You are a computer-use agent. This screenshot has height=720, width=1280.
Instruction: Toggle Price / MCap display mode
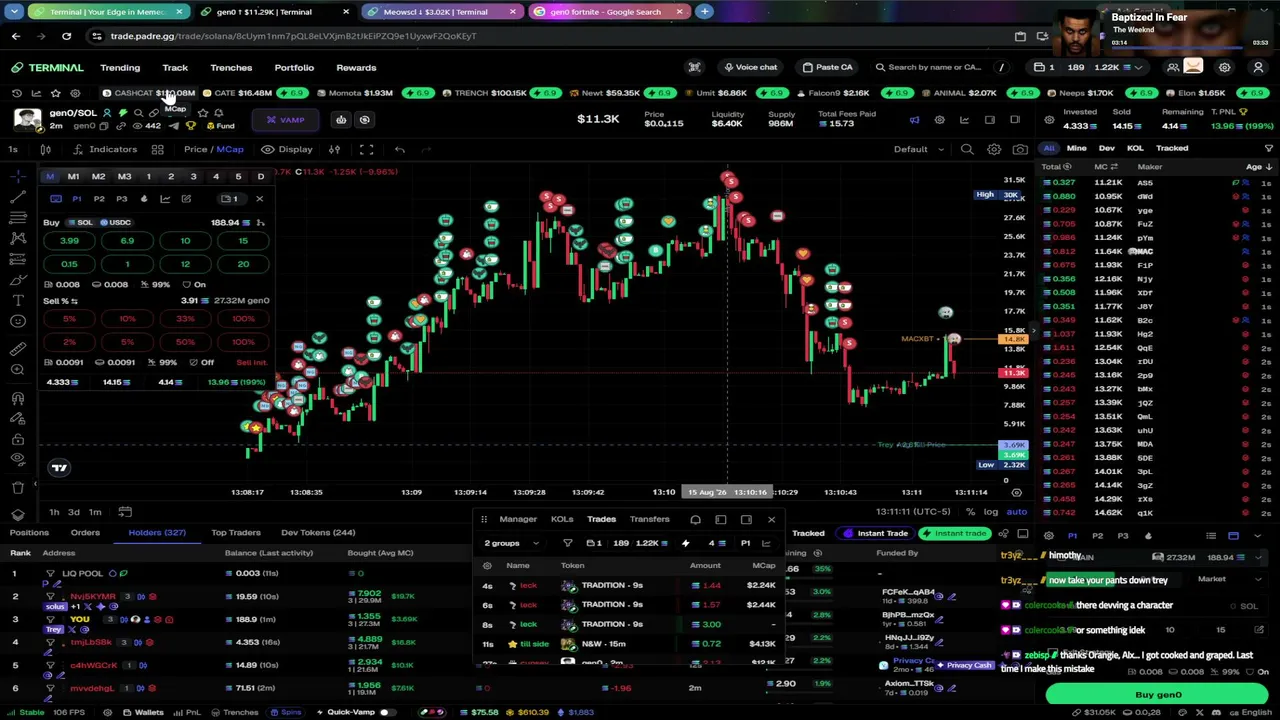click(x=213, y=149)
